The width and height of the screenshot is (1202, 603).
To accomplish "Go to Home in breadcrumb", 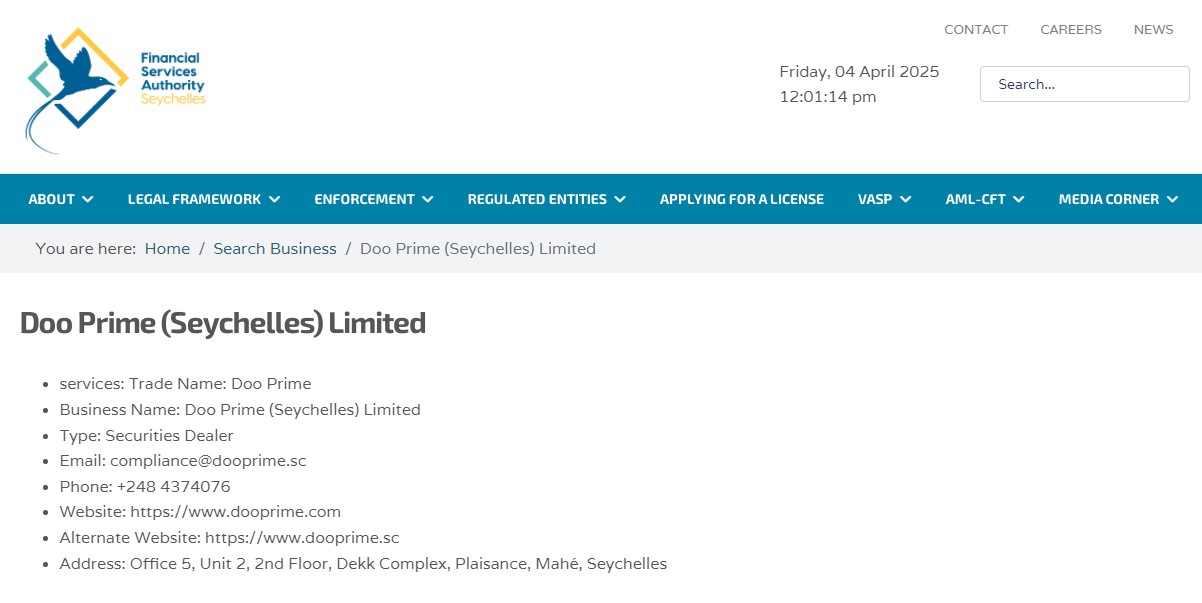I will [167, 249].
